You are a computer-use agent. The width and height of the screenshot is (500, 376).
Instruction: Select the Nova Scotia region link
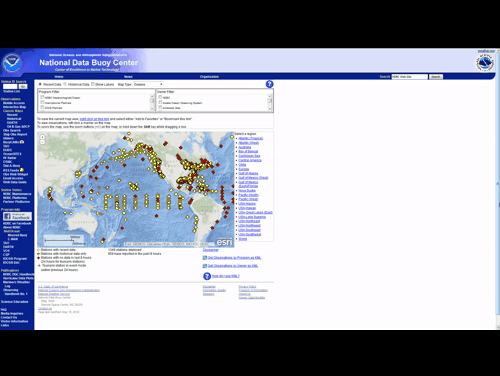(247, 190)
